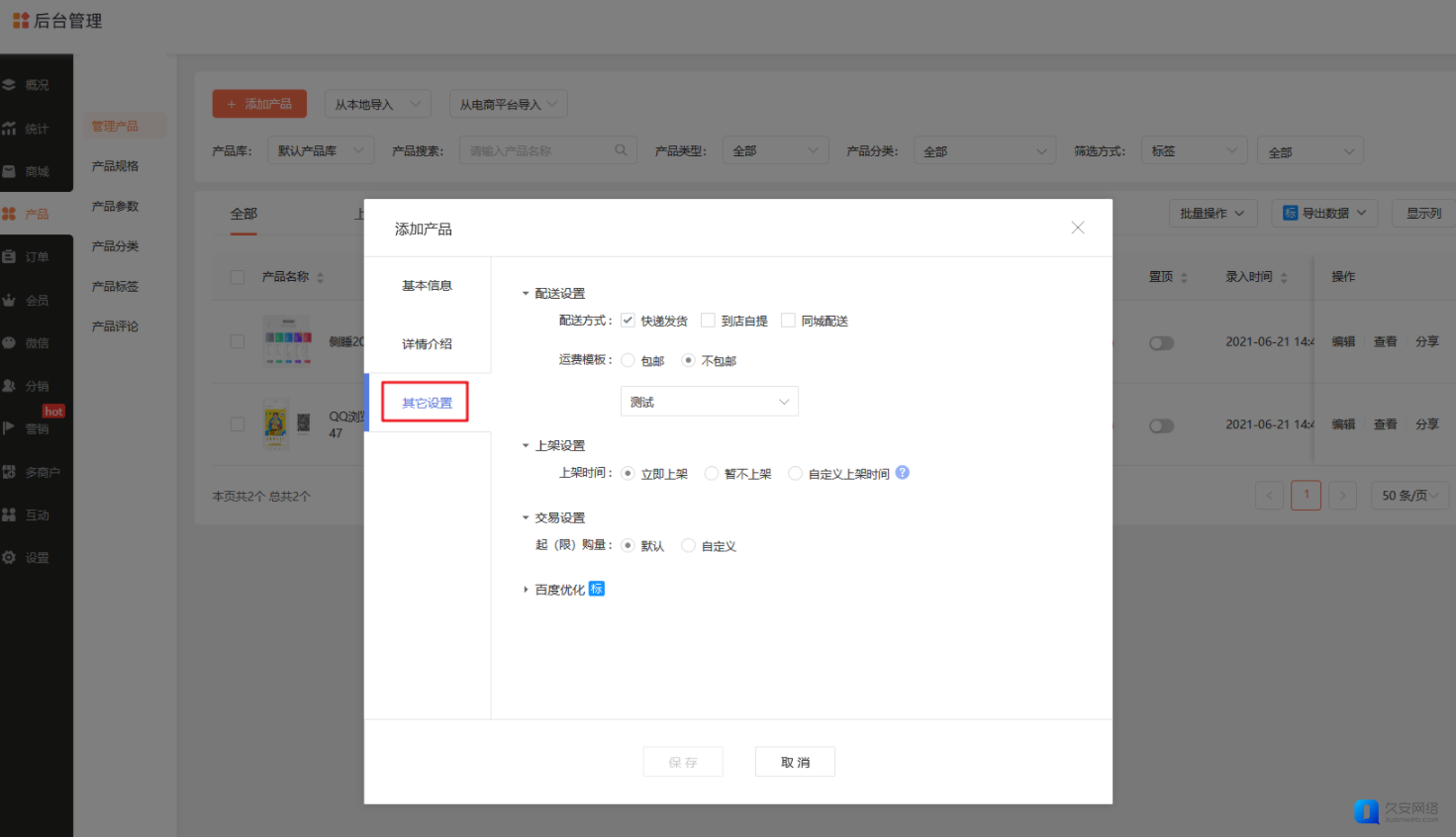Open 统计 section via sidebar icon
Image resolution: width=1456 pixels, height=837 pixels.
pos(9,129)
